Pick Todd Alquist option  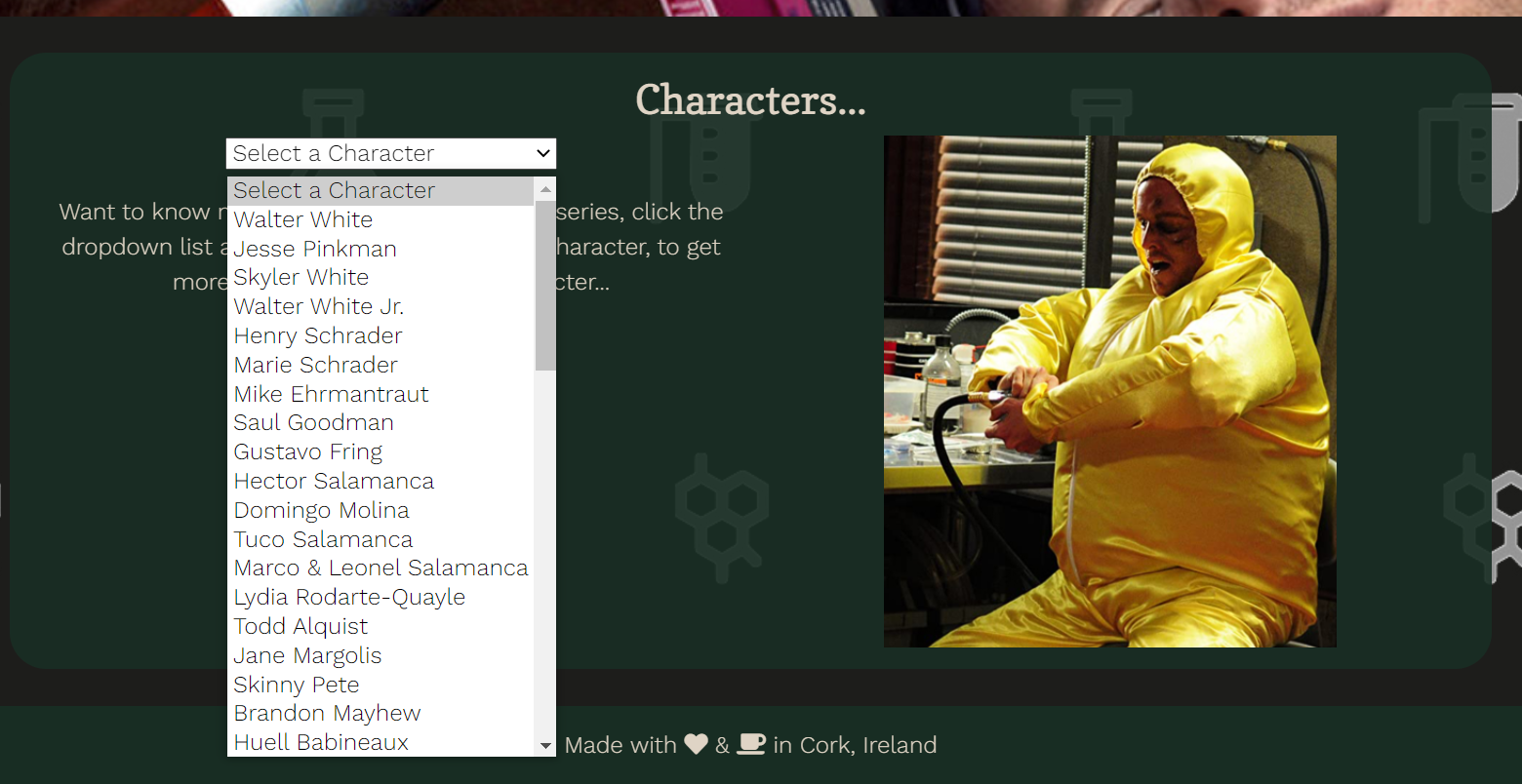[x=381, y=627]
